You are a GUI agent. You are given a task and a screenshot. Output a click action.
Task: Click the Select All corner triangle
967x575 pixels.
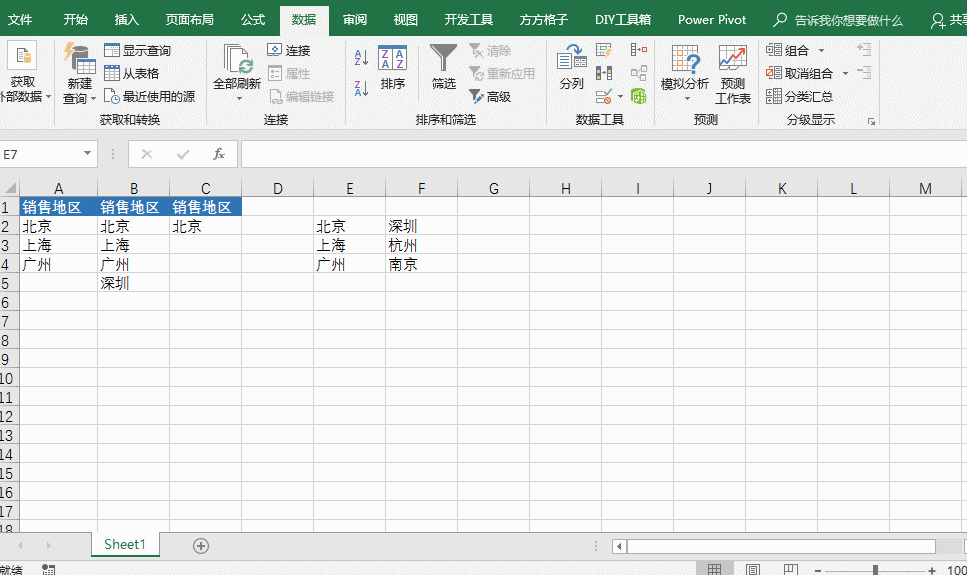[x=10, y=188]
